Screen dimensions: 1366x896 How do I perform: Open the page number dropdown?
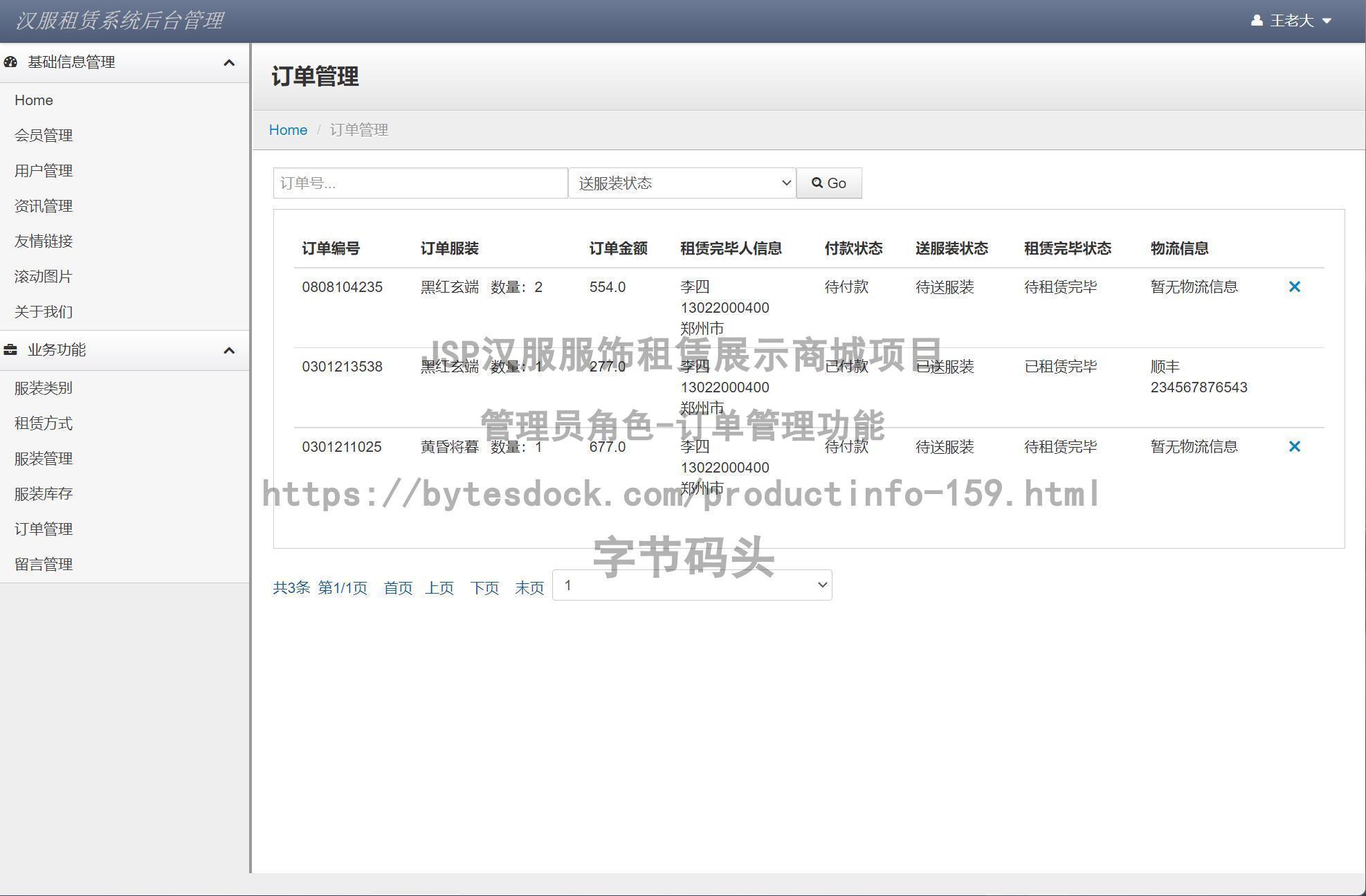click(692, 585)
